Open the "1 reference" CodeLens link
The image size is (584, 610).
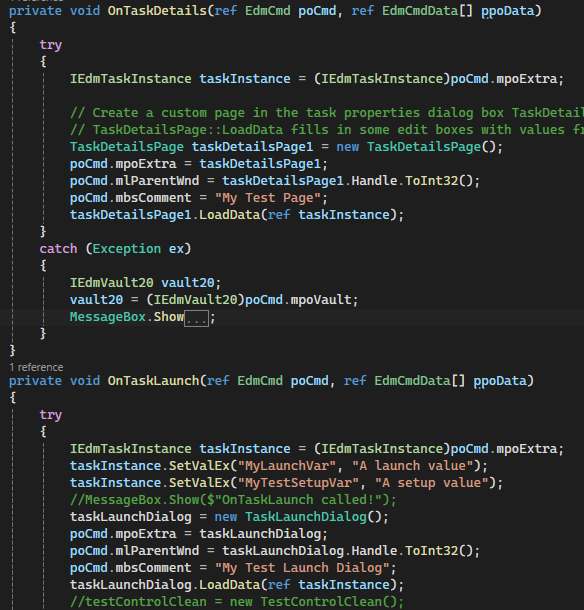(36, 367)
